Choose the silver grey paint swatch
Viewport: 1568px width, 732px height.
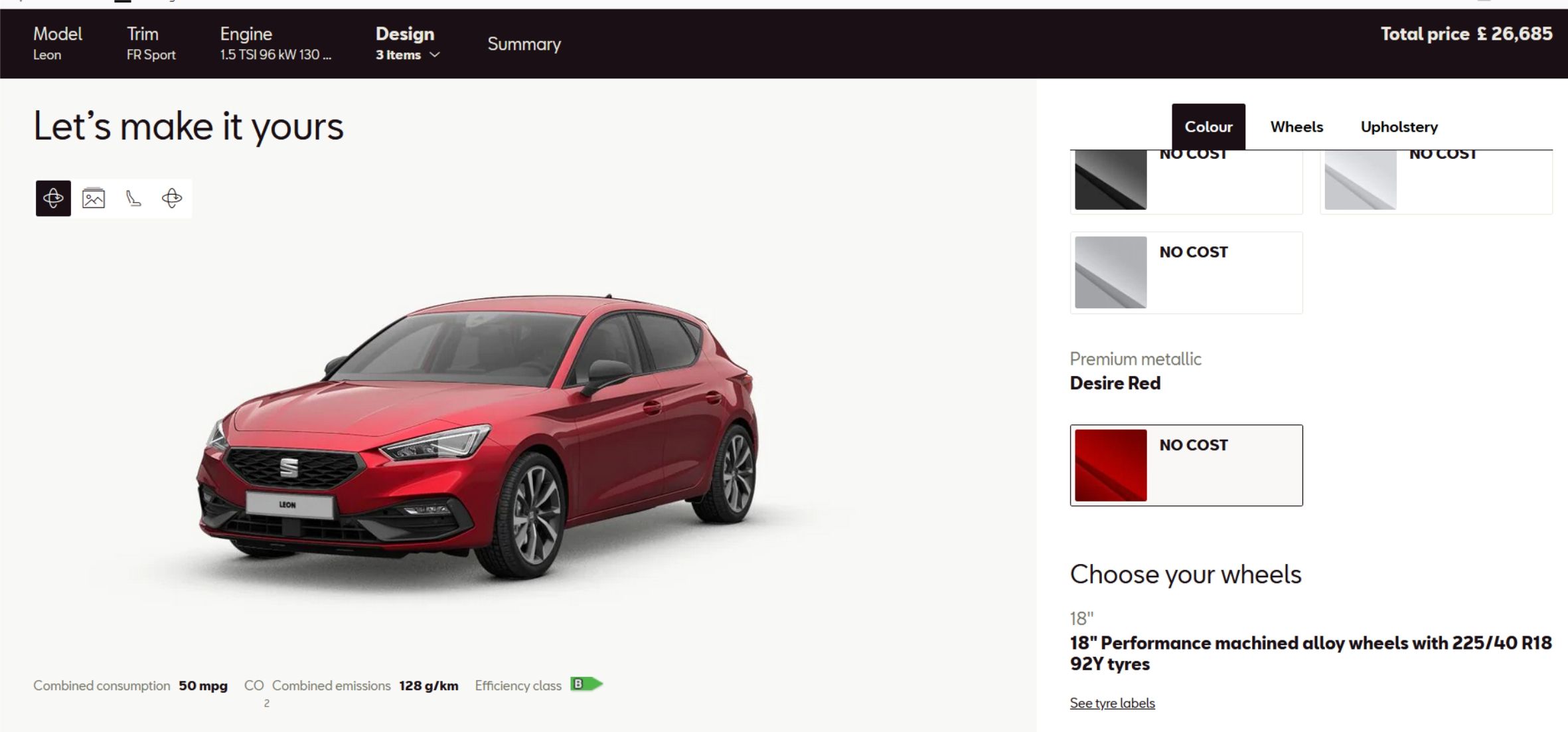[x=1111, y=272]
